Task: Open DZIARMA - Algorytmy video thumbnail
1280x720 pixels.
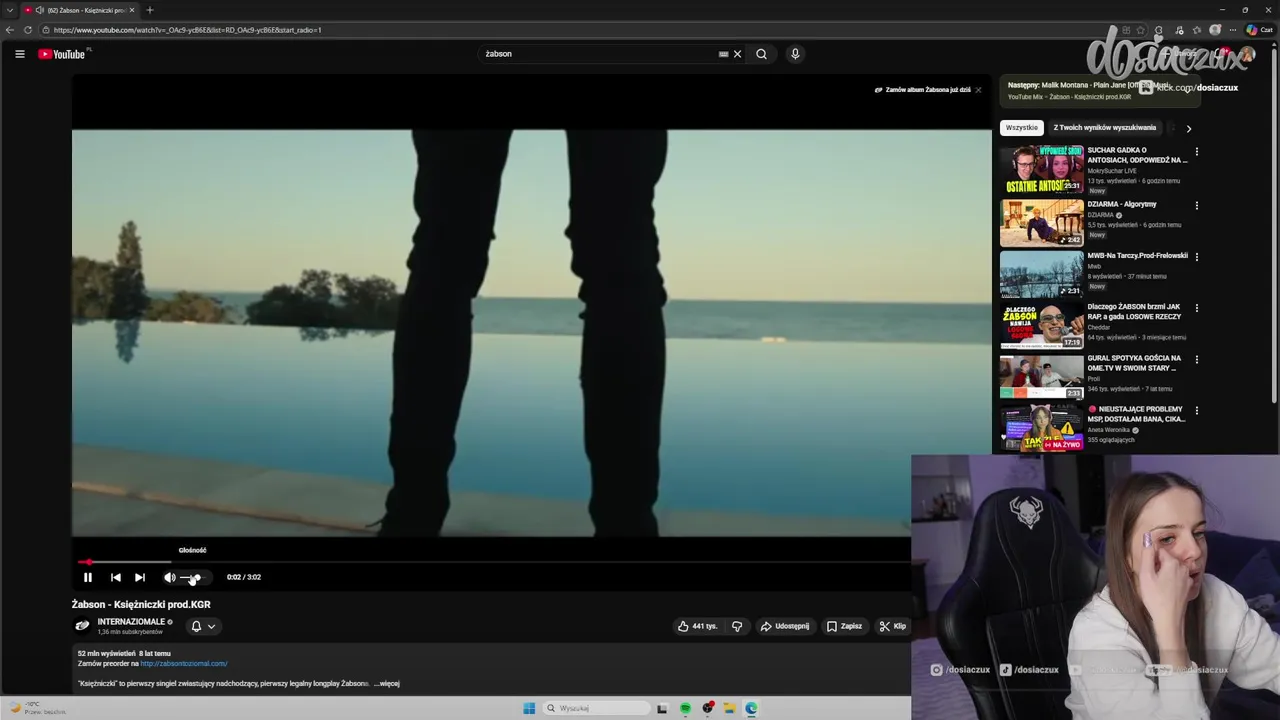Action: tap(1041, 223)
